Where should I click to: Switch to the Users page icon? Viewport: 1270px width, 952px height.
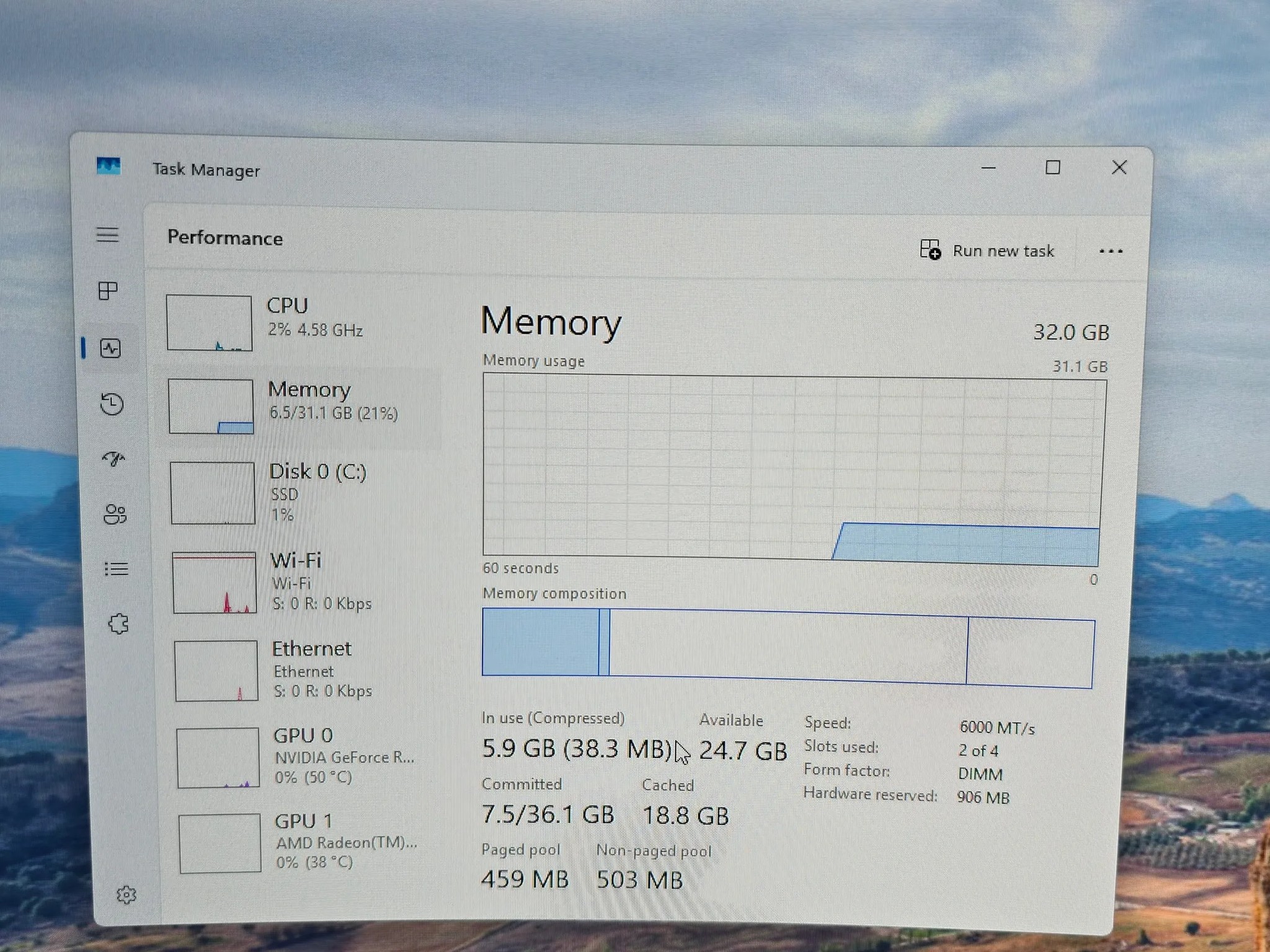click(115, 514)
